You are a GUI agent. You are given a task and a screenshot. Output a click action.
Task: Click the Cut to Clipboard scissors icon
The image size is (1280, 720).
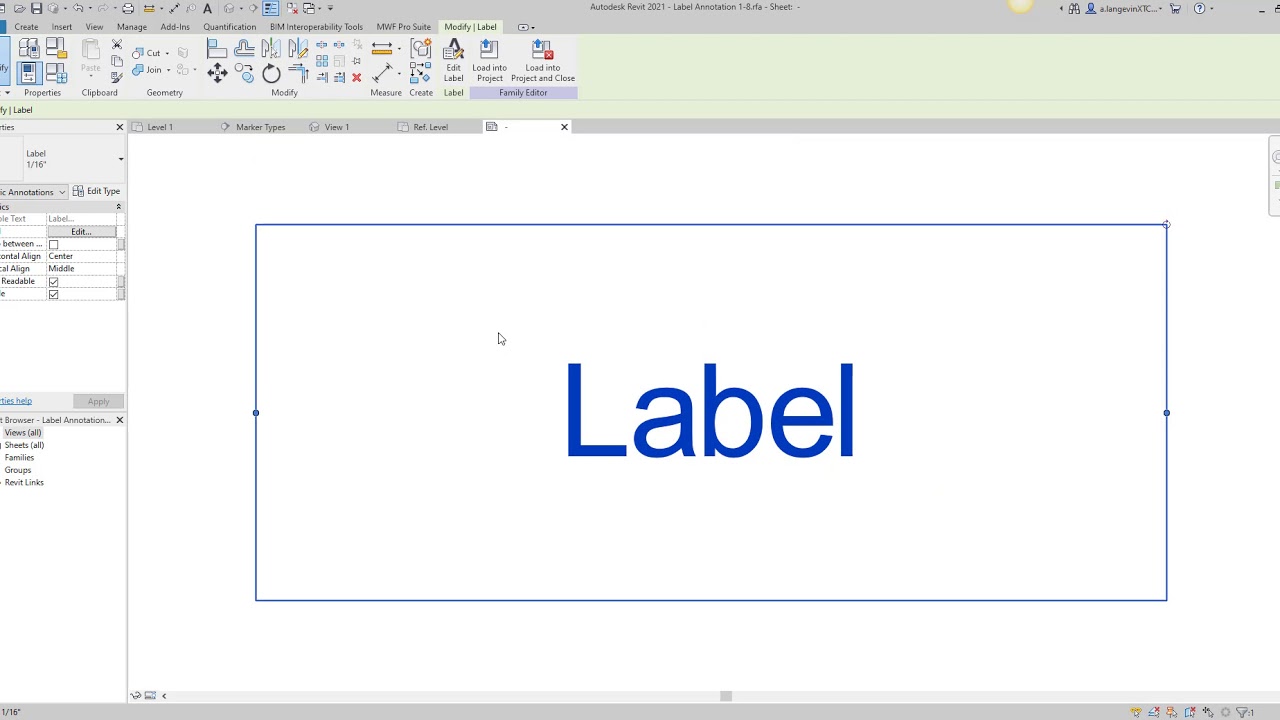(117, 46)
